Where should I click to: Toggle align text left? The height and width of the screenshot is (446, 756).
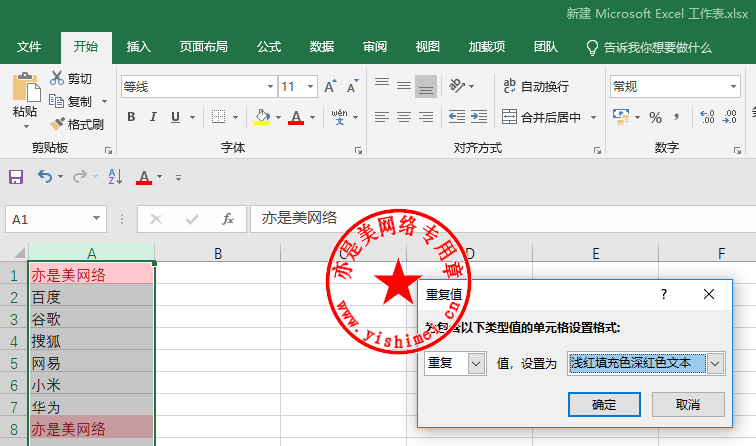pyautogui.click(x=382, y=117)
